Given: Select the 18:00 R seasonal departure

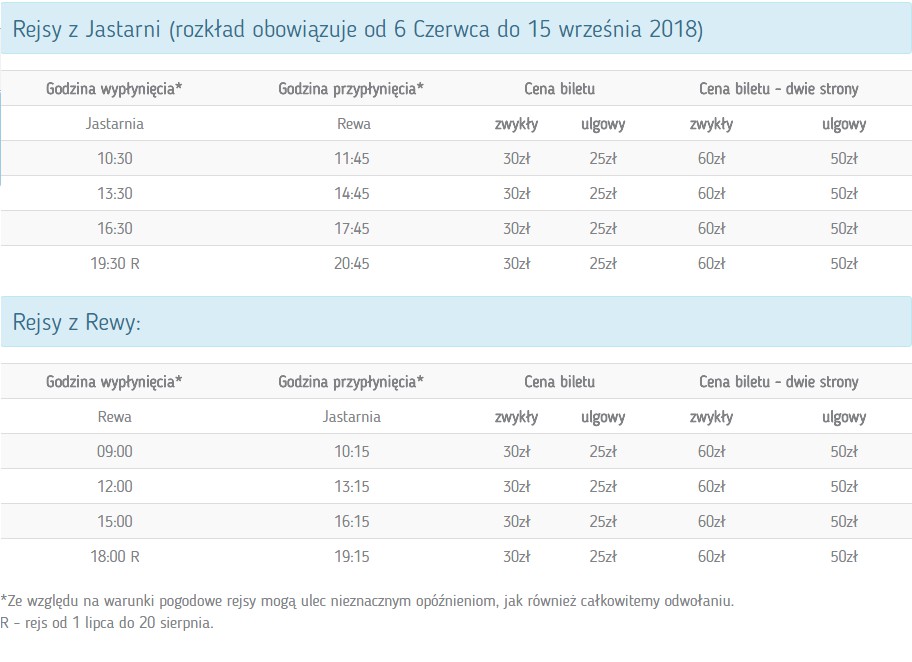Looking at the screenshot, I should [x=114, y=557].
